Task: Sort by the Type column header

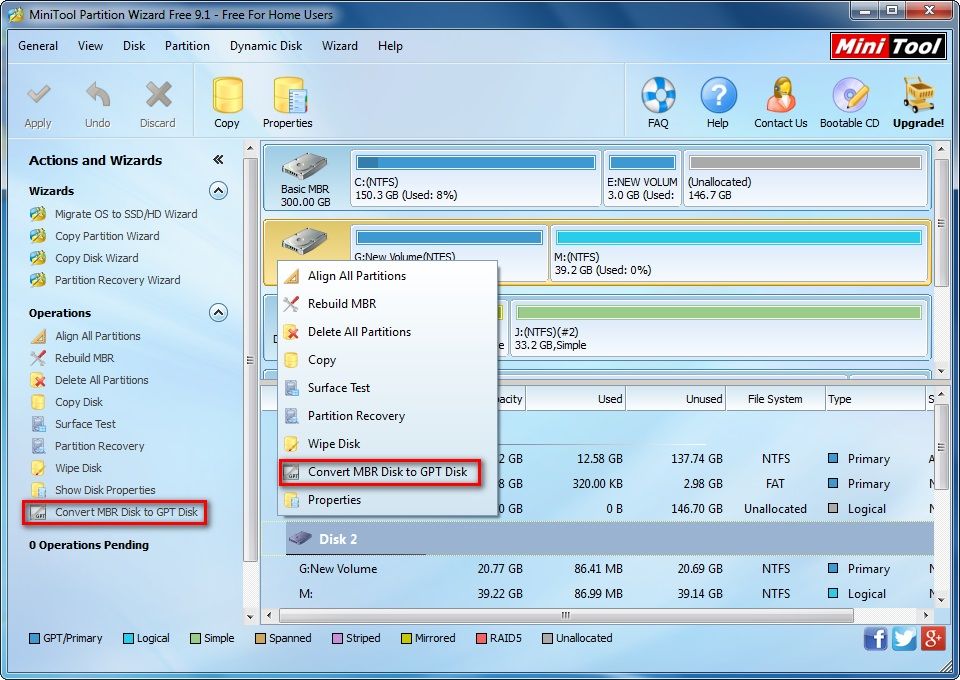Action: pyautogui.click(x=874, y=399)
